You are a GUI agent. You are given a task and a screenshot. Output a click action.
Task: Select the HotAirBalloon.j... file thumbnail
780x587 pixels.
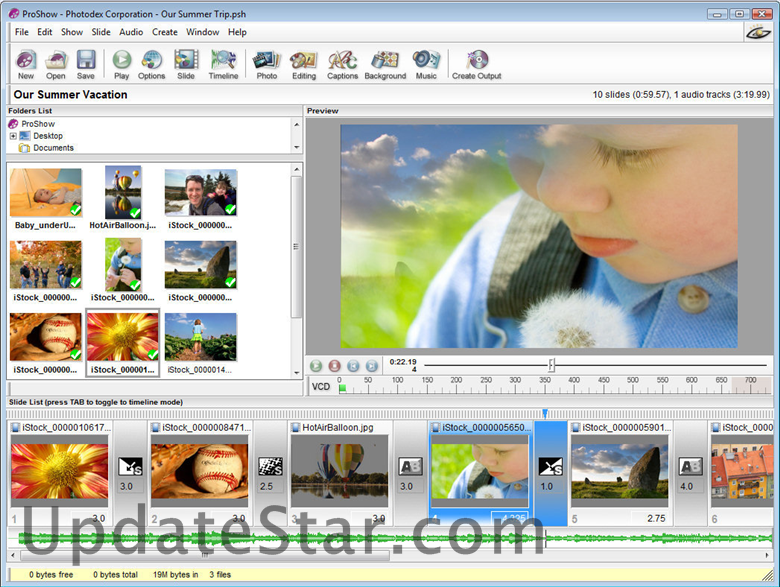point(123,192)
